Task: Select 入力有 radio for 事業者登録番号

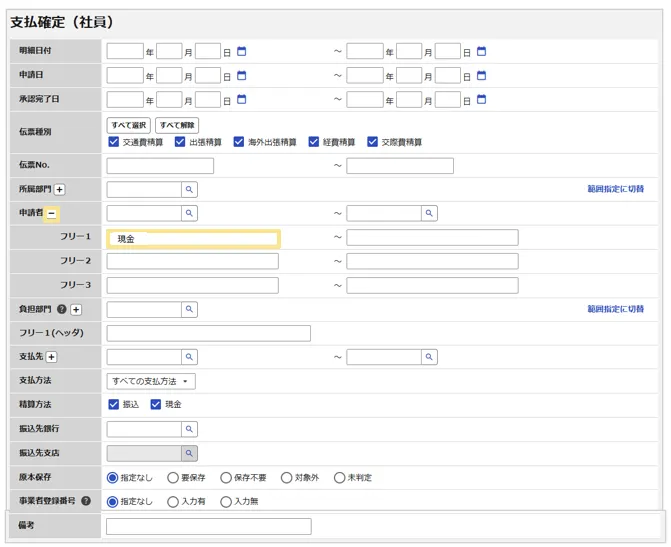Action: point(173,502)
